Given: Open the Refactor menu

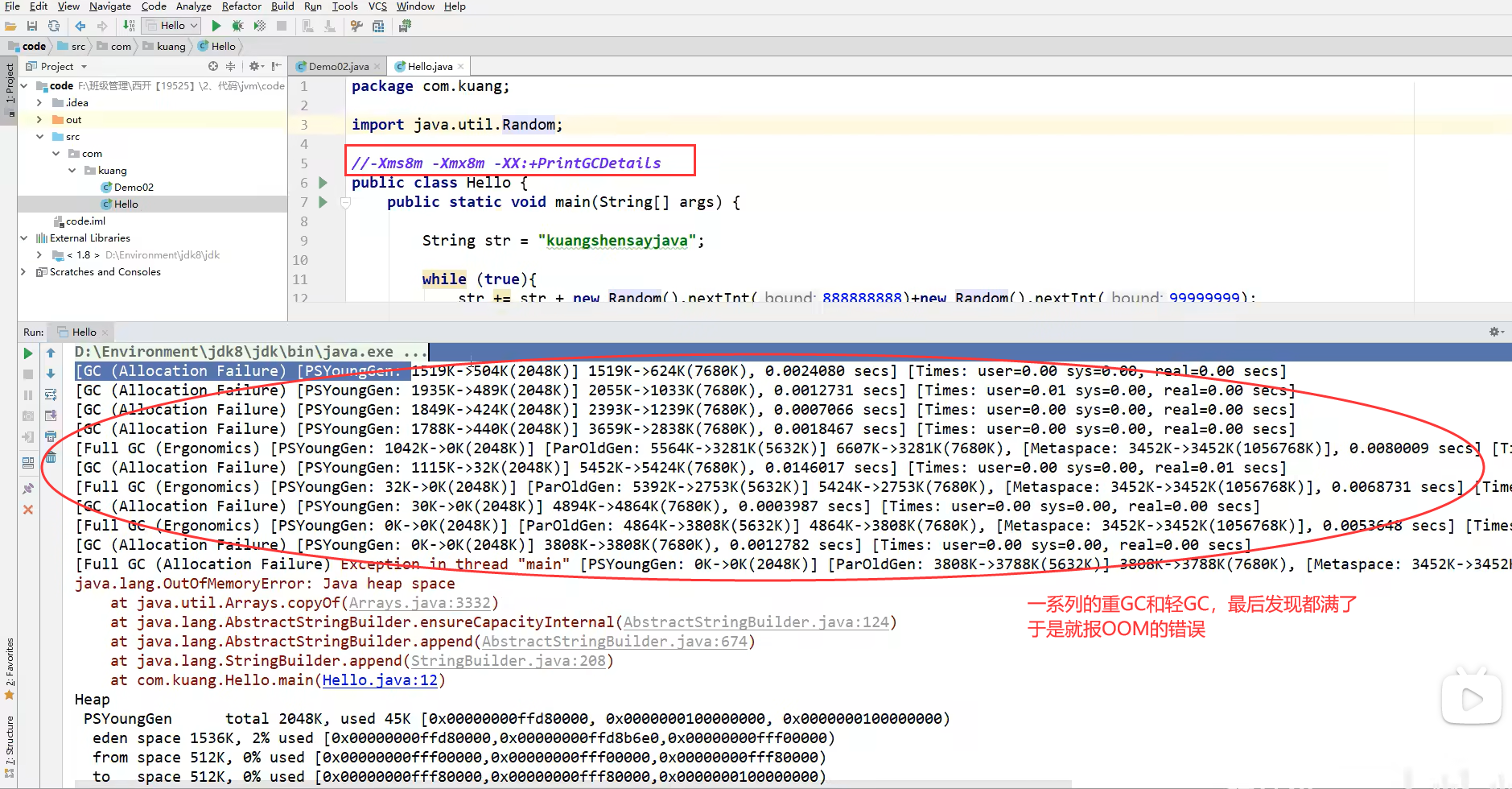Looking at the screenshot, I should point(241,6).
